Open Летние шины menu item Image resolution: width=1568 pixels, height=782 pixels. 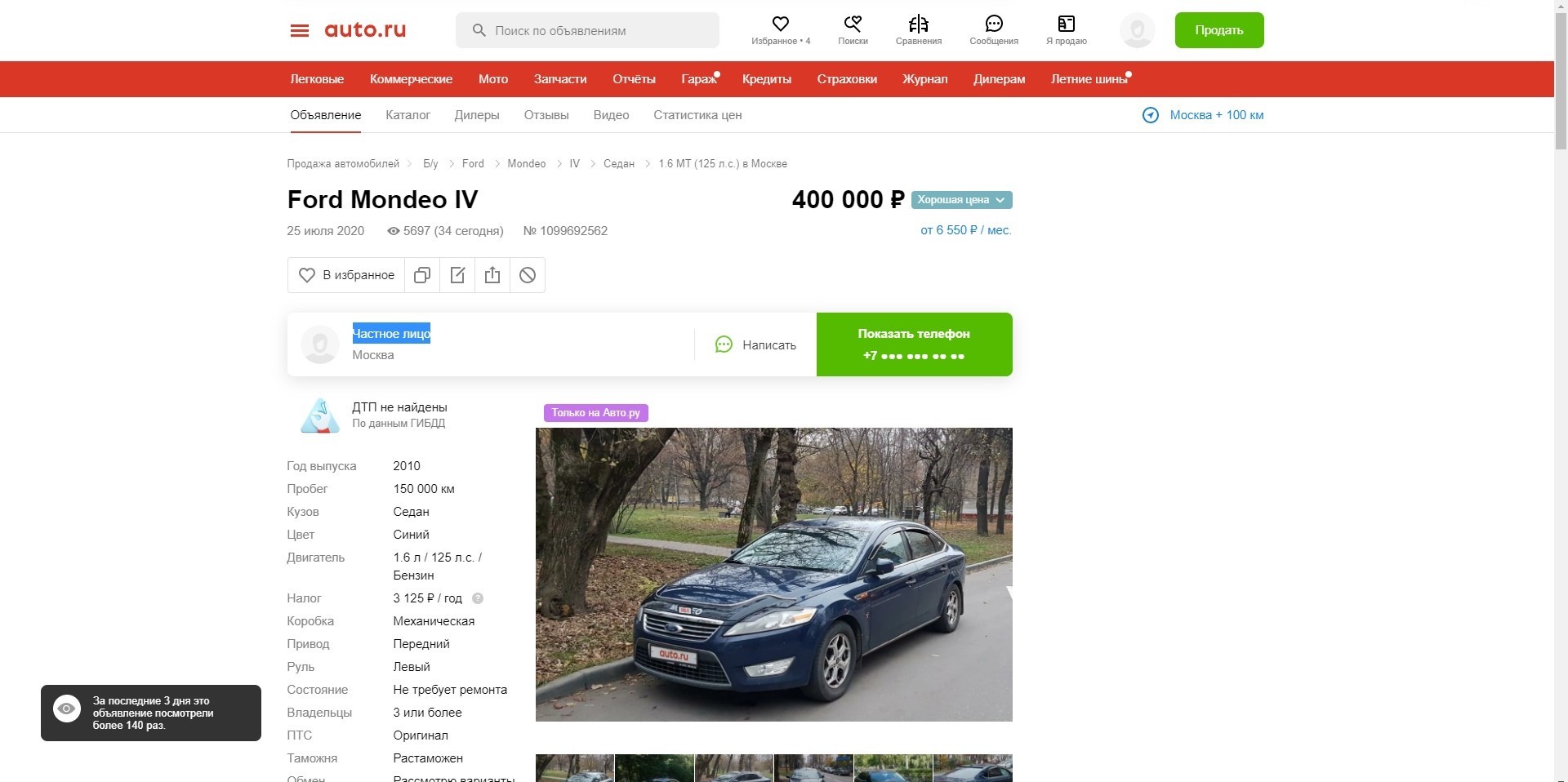(x=1089, y=79)
